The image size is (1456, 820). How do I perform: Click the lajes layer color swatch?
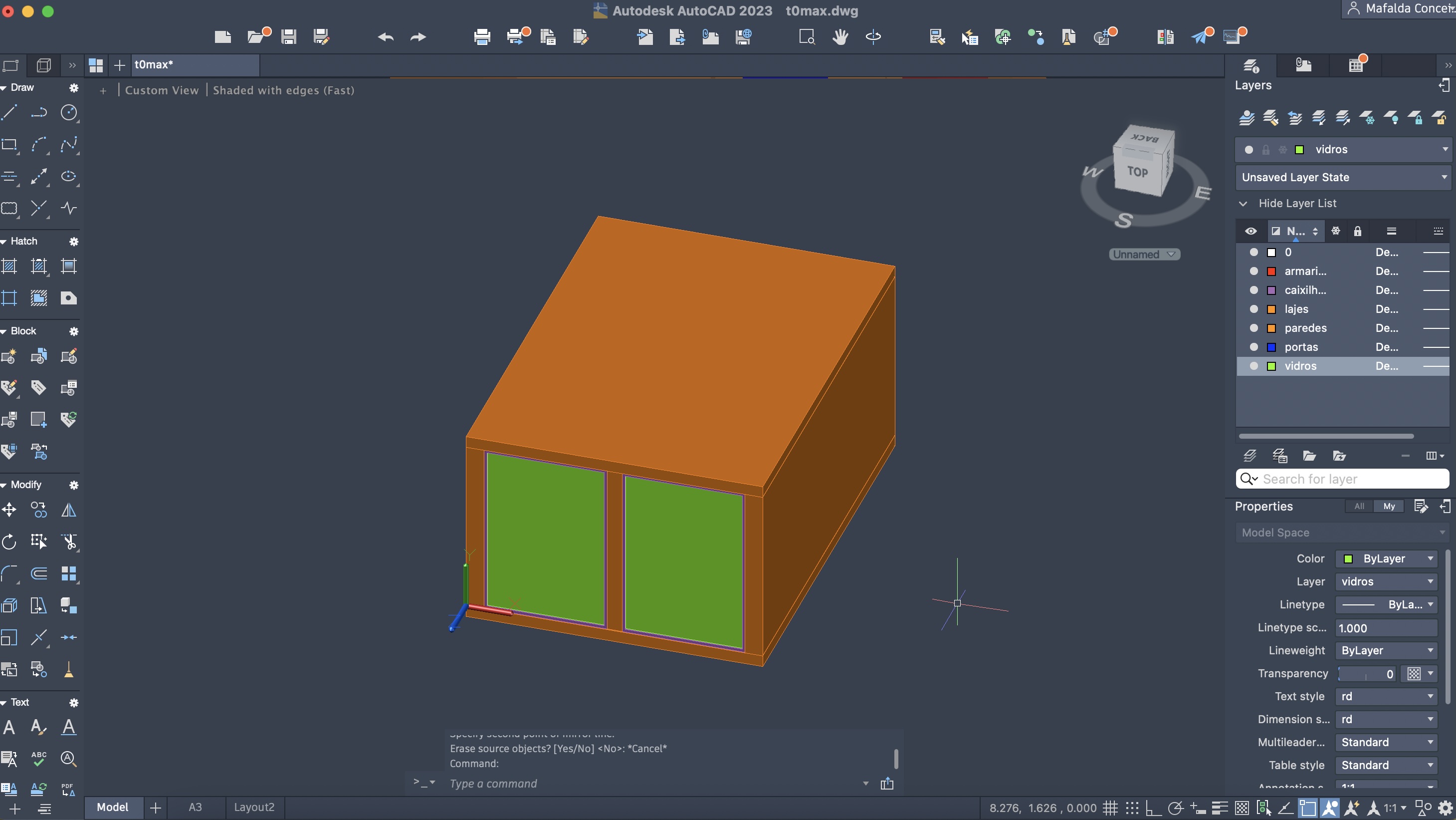(x=1271, y=309)
